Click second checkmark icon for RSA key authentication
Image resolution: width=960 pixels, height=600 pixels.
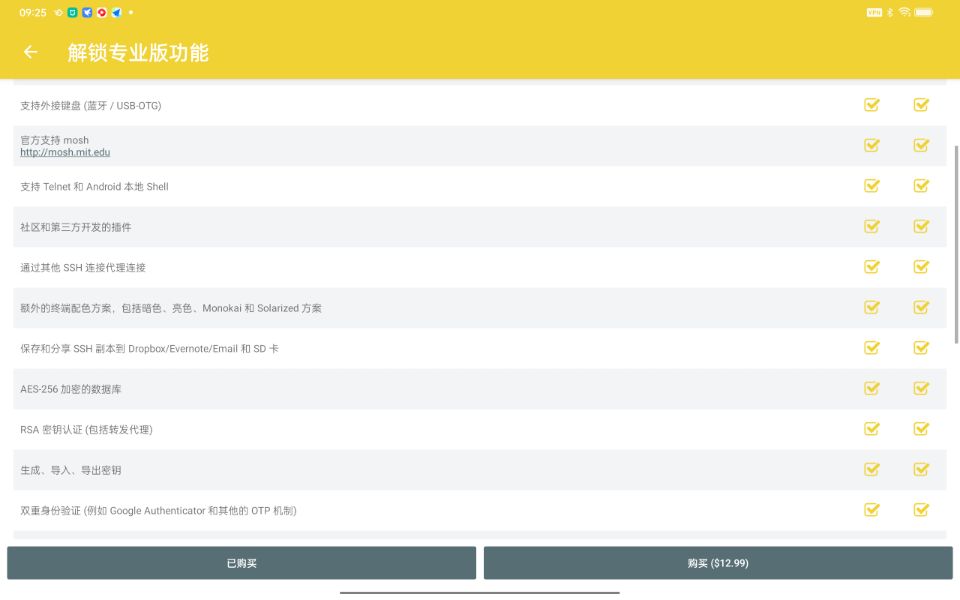pyautogui.click(x=921, y=429)
